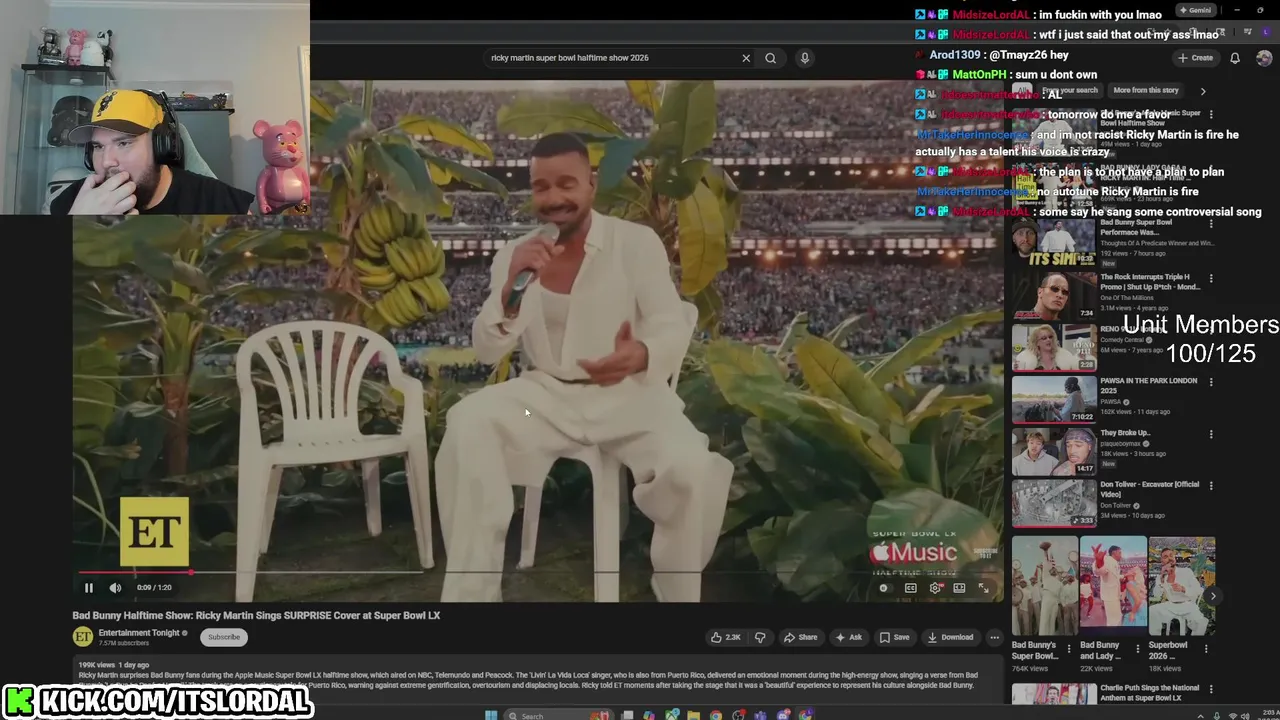Viewport: 1280px width, 720px height.
Task: Toggle the autoplay switch in the player
Action: (884, 588)
